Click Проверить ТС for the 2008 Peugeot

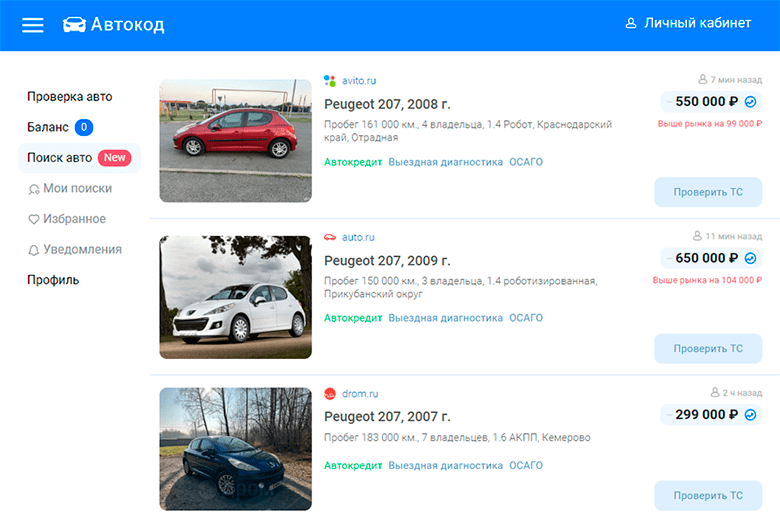(x=708, y=192)
